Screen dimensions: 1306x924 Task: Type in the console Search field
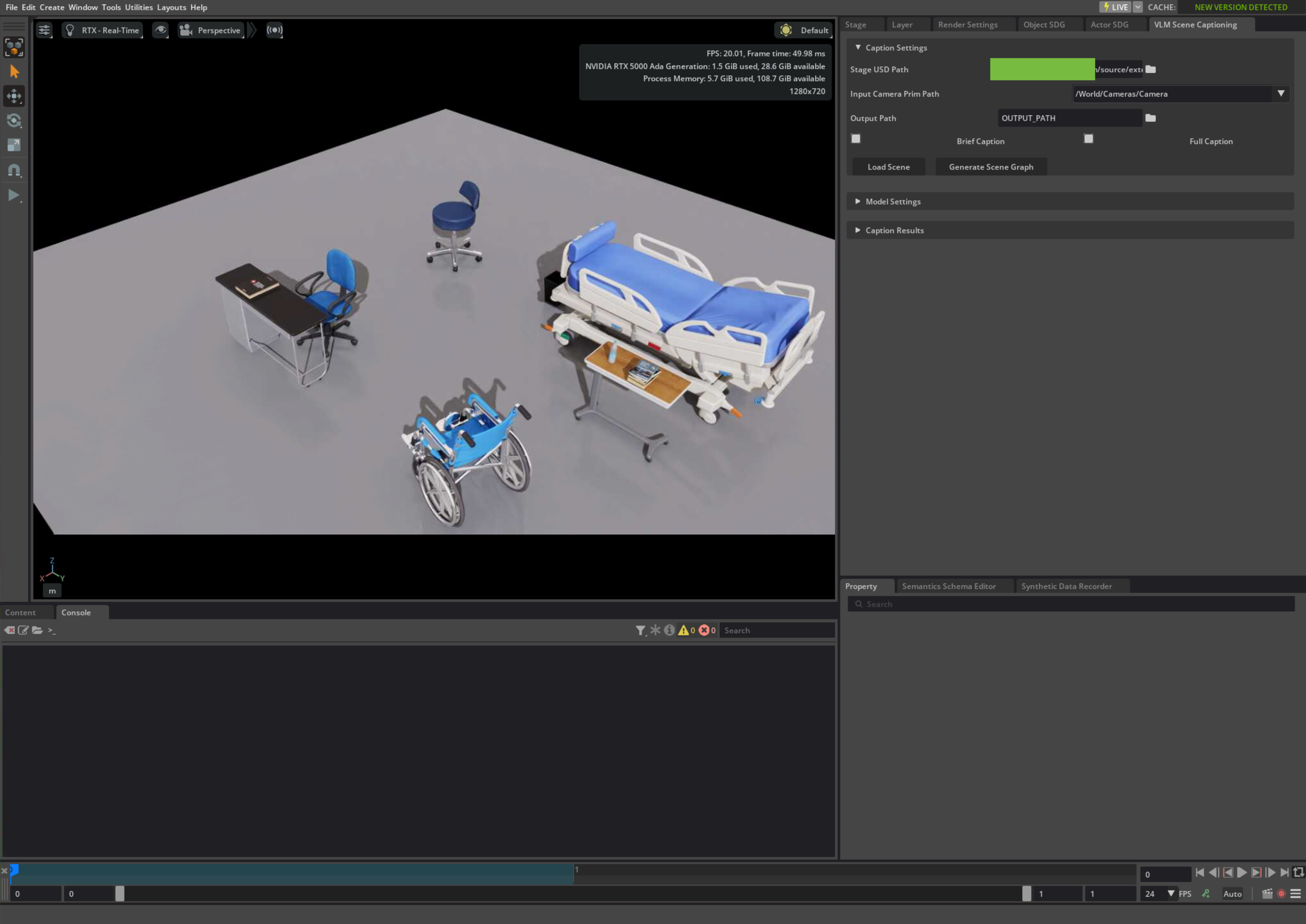point(776,630)
